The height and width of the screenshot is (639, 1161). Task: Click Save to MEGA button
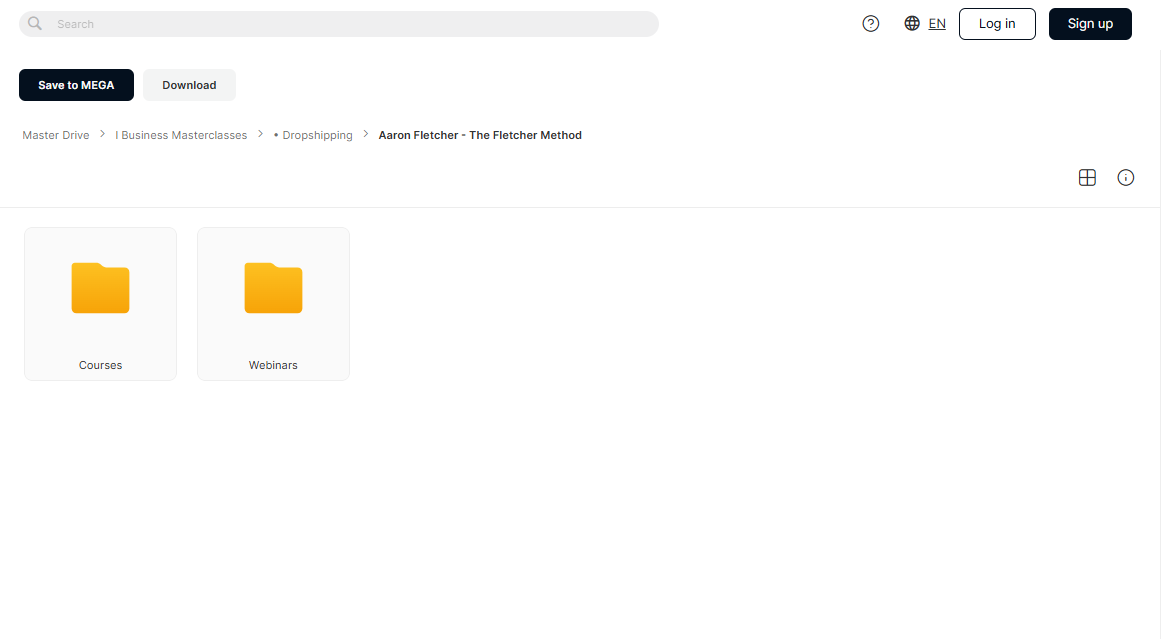tap(76, 85)
